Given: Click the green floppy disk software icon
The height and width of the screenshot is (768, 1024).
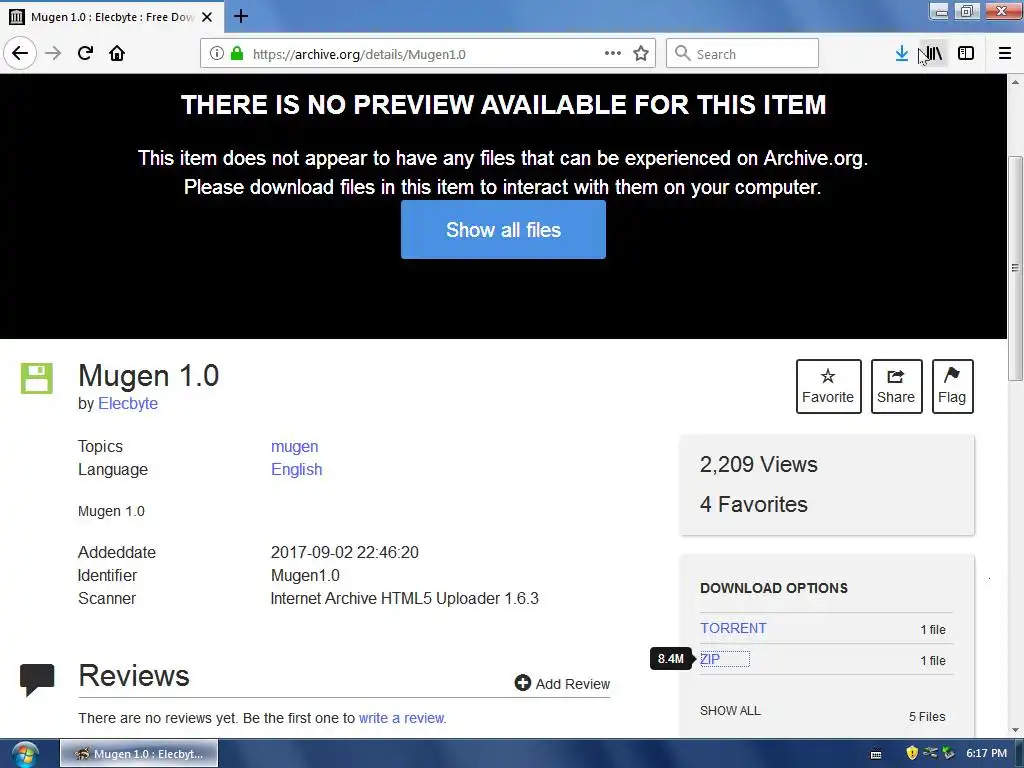Looking at the screenshot, I should [x=37, y=378].
